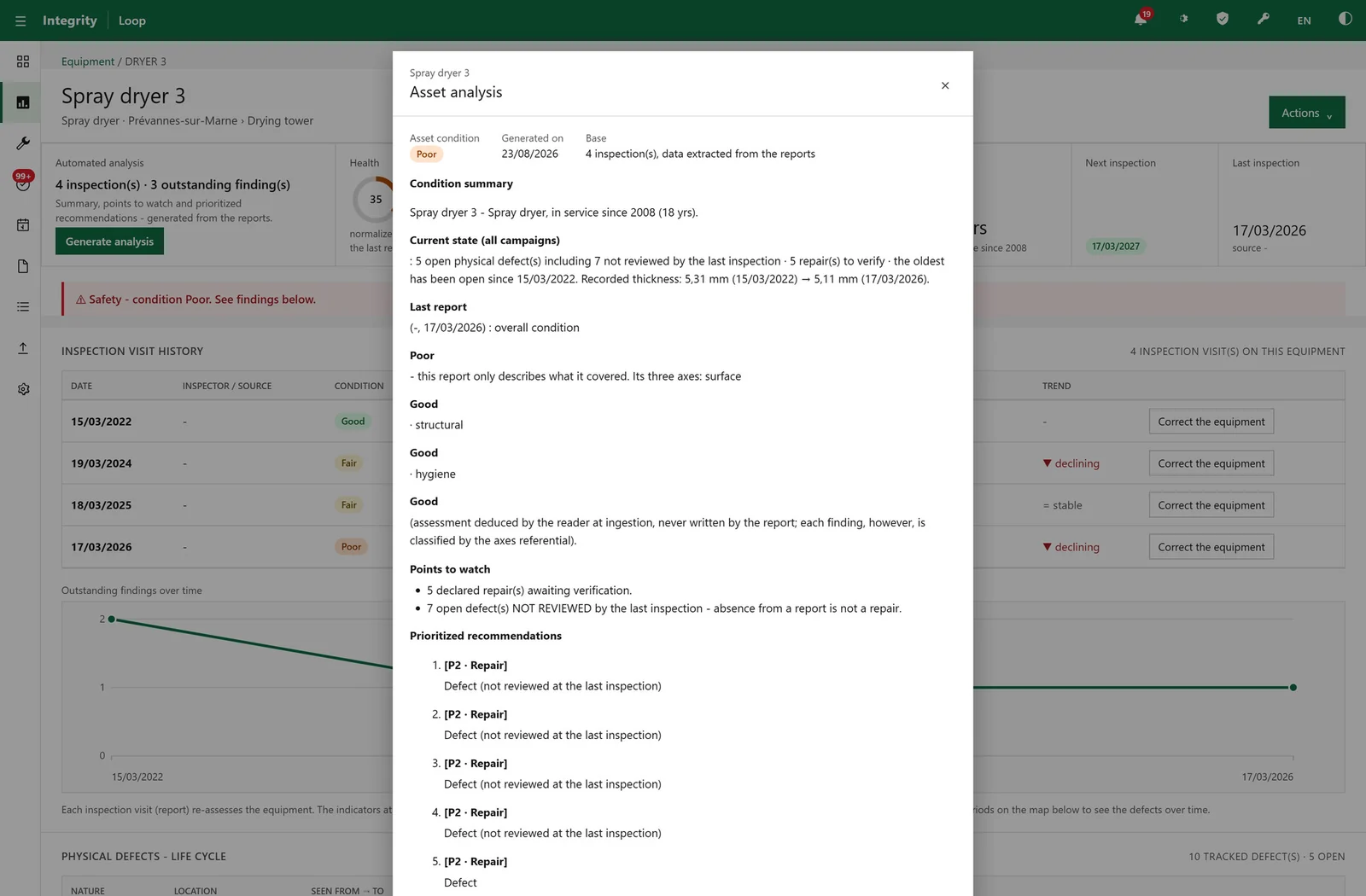Click the shield checkmark icon in header
This screenshot has width=1366, height=896.
coord(1223,19)
